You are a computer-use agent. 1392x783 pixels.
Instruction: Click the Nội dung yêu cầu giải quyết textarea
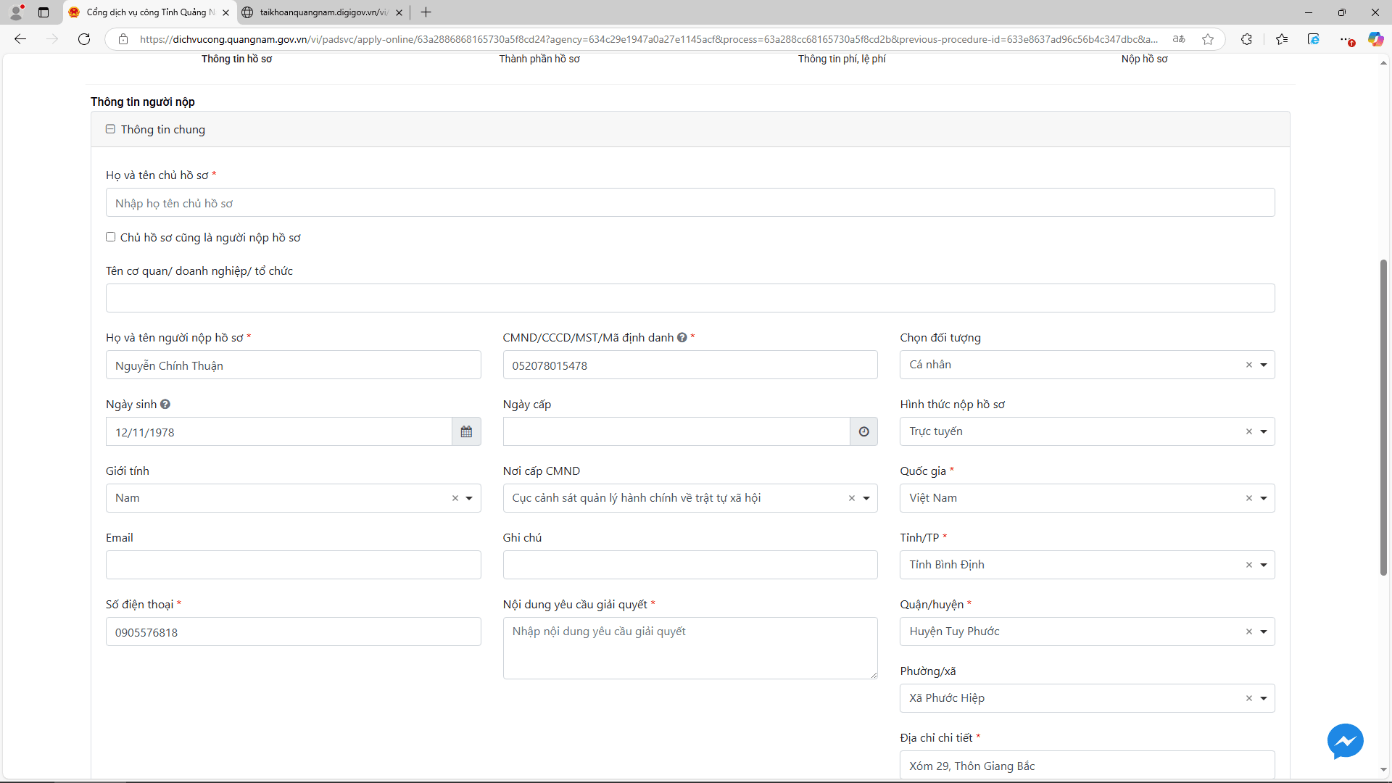(690, 648)
